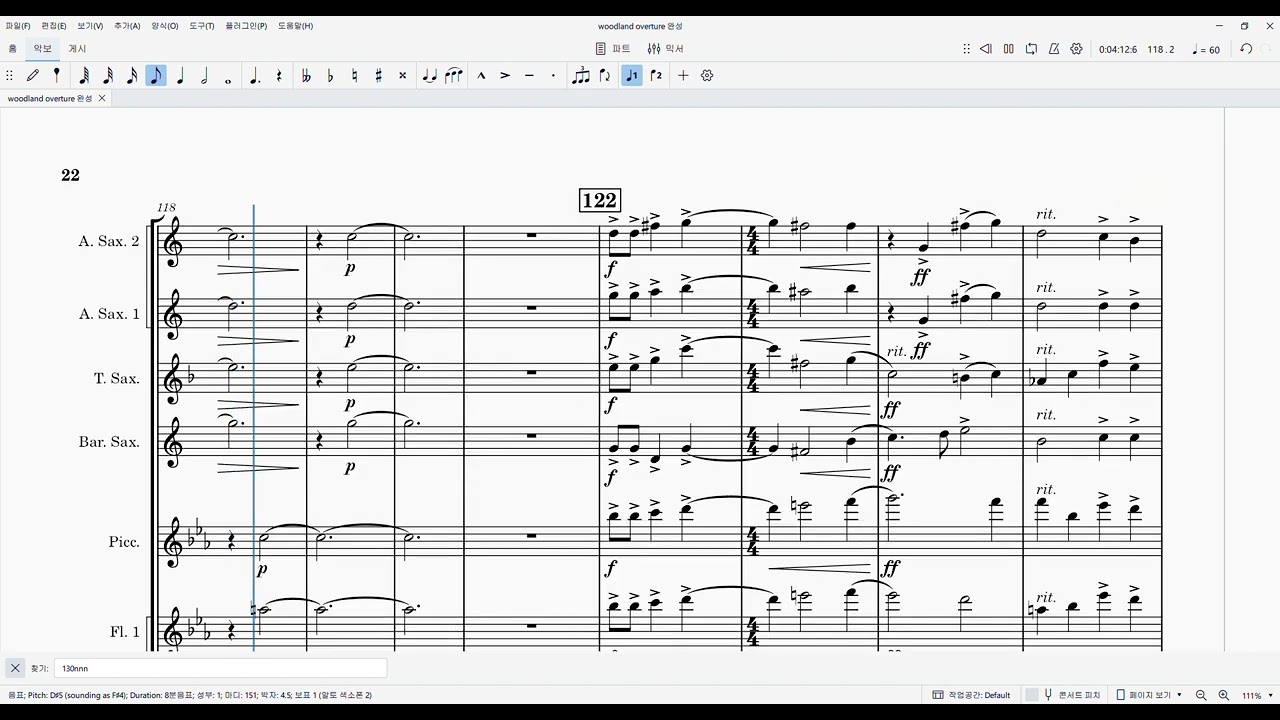Select the 32nd note duration
The width and height of the screenshot is (1280, 720).
pyautogui.click(x=108, y=75)
